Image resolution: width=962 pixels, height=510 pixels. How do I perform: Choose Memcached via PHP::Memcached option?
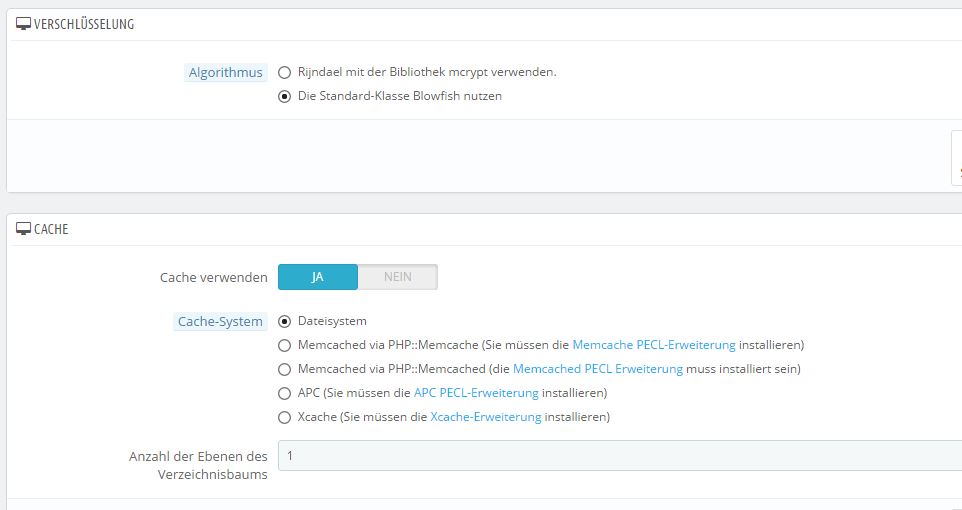[x=285, y=369]
